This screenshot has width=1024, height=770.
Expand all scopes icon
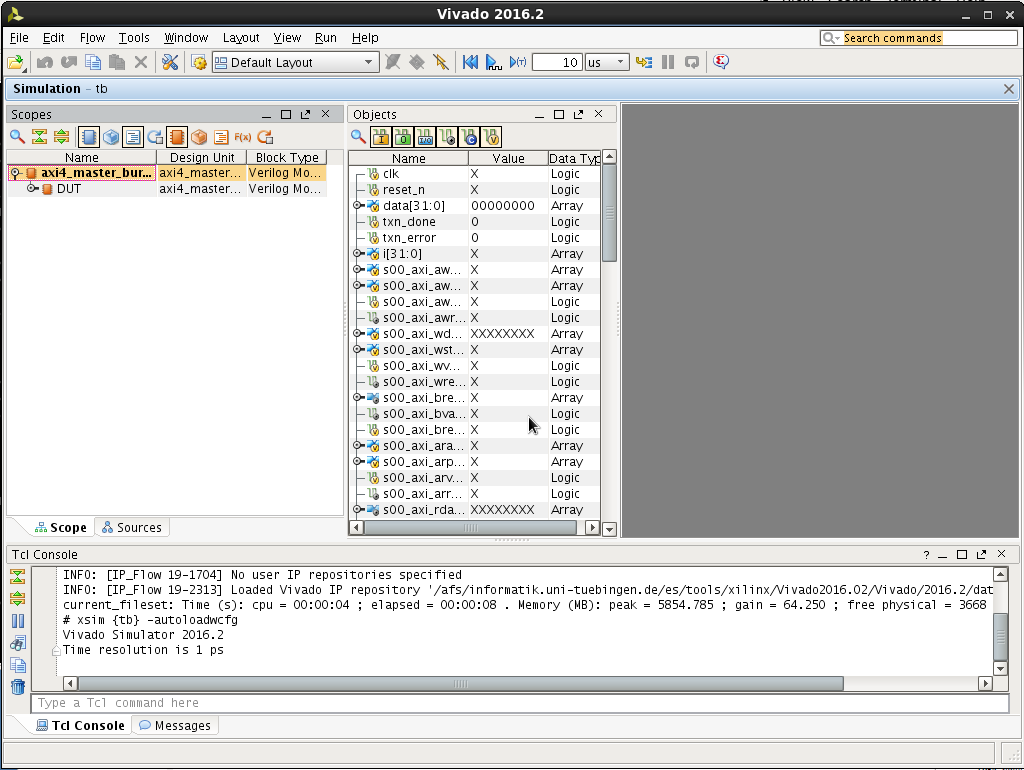pyautogui.click(x=61, y=137)
